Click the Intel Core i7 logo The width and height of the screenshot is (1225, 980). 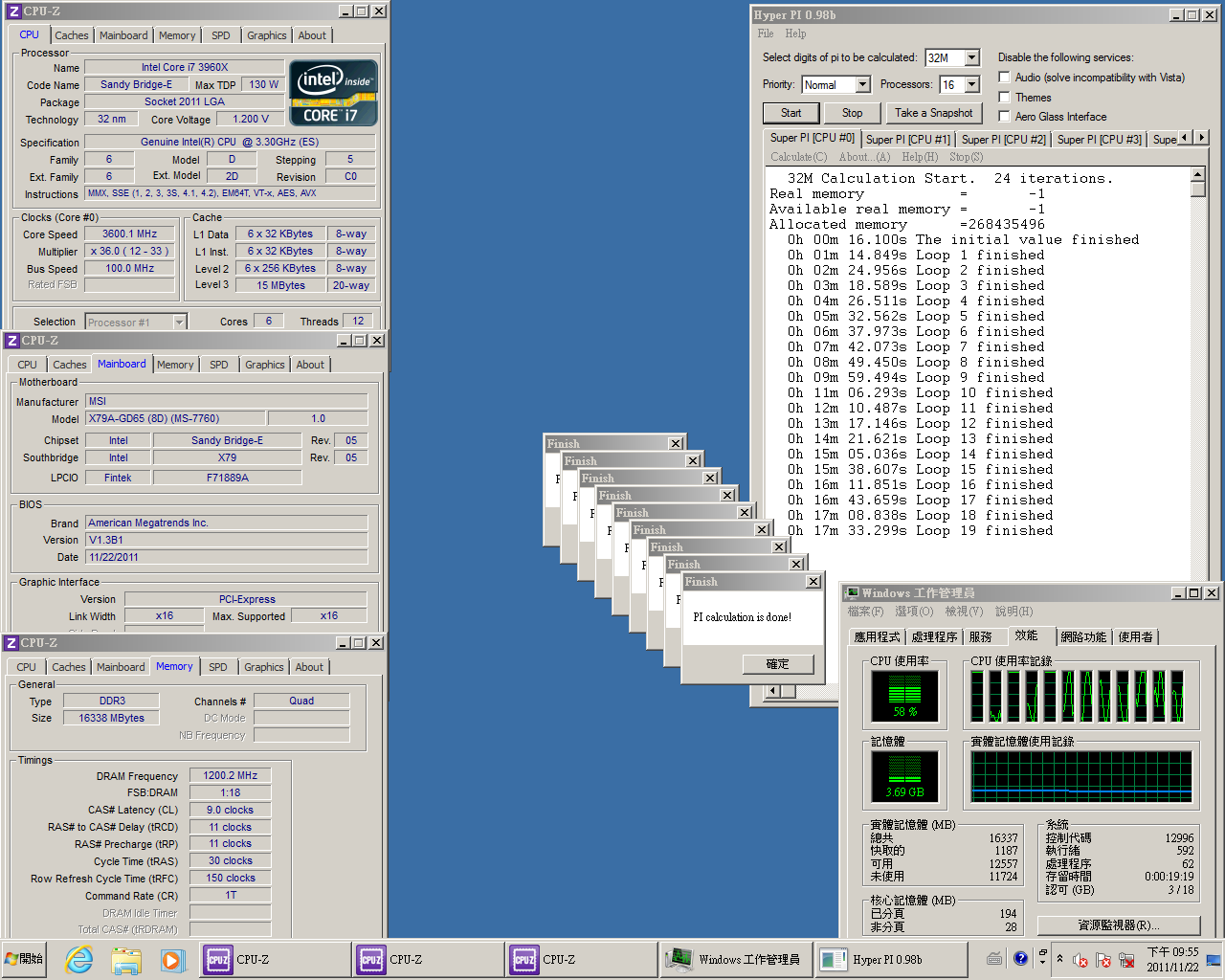[x=334, y=93]
